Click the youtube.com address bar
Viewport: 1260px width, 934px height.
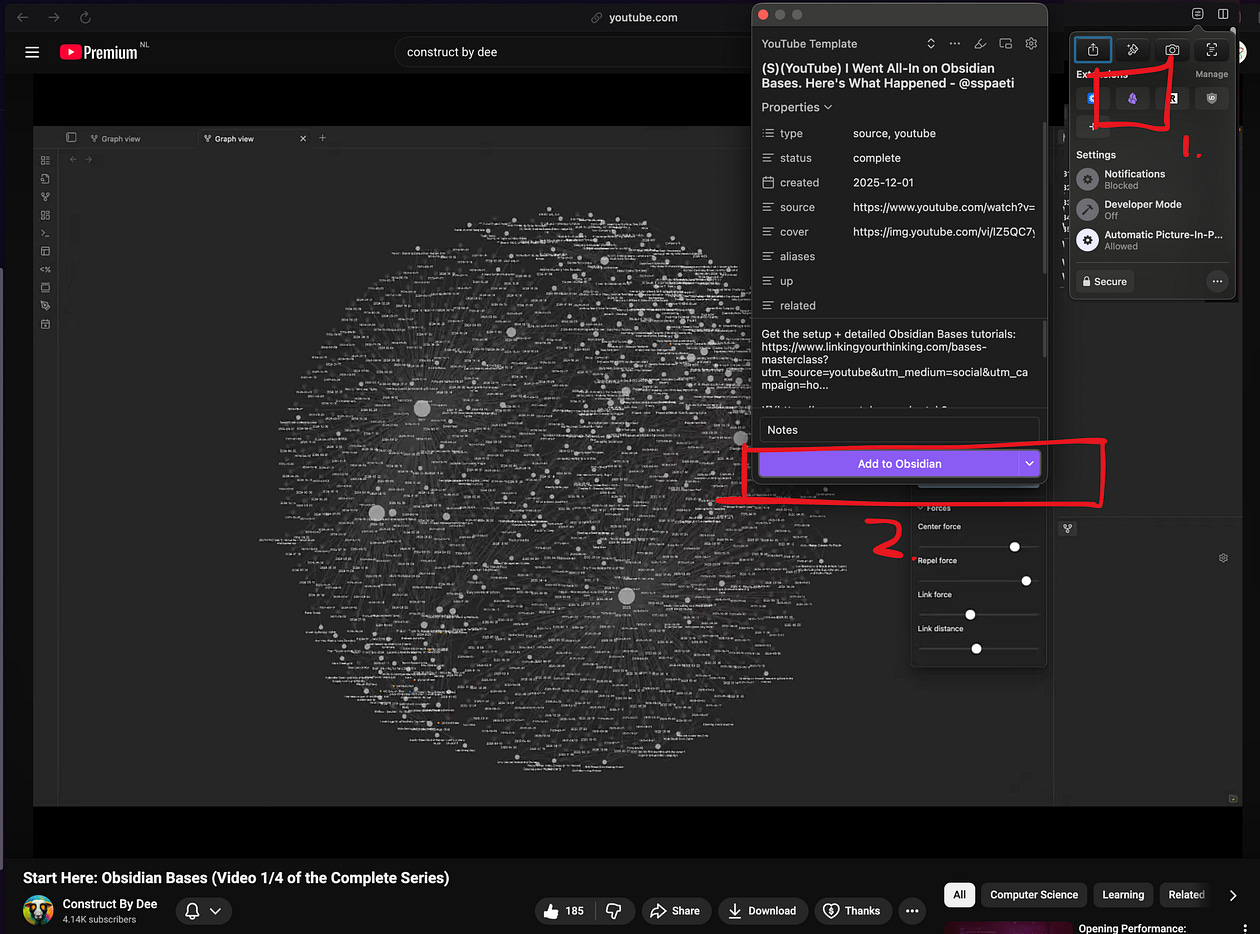634,17
